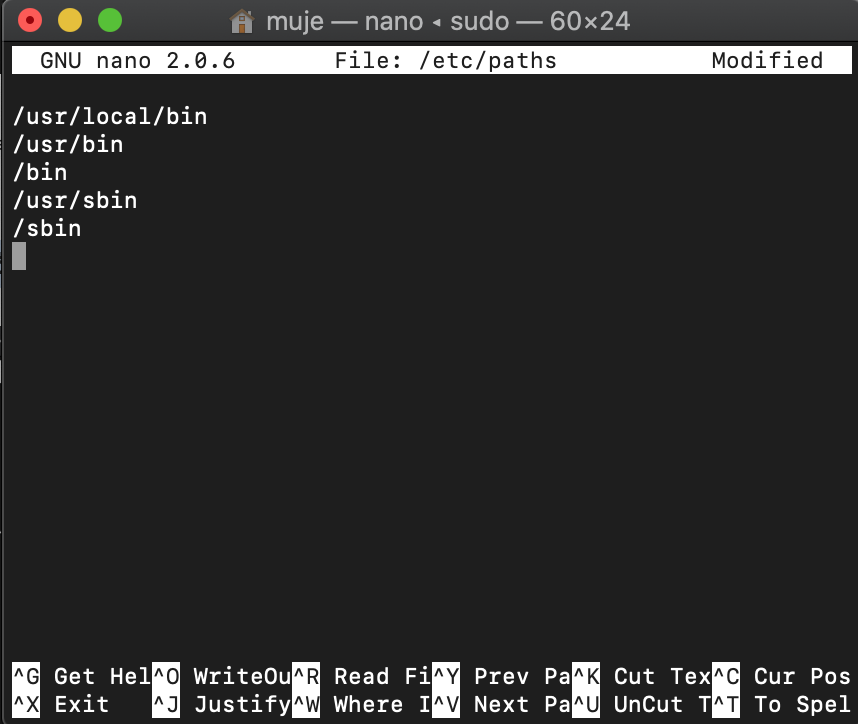
Task: Click the 'File: /etc/paths' header label
Action: pos(445,60)
